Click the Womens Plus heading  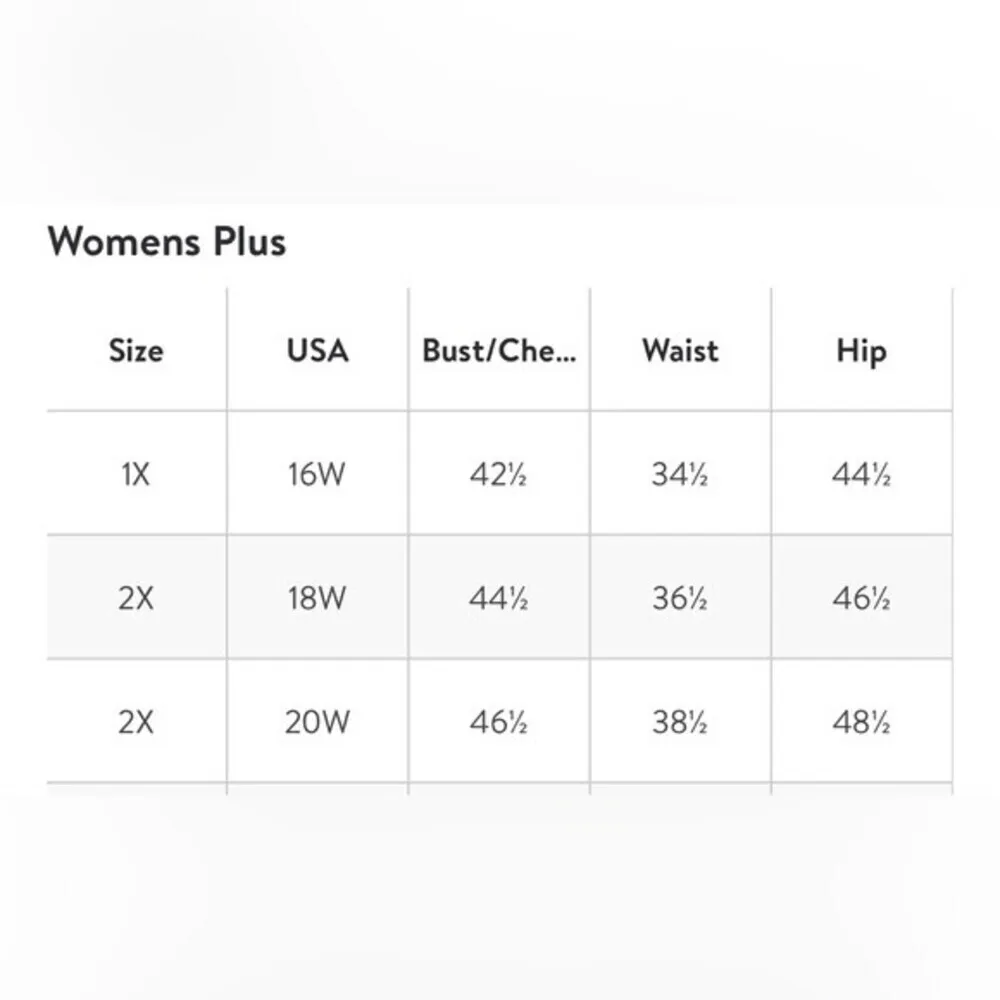click(167, 242)
